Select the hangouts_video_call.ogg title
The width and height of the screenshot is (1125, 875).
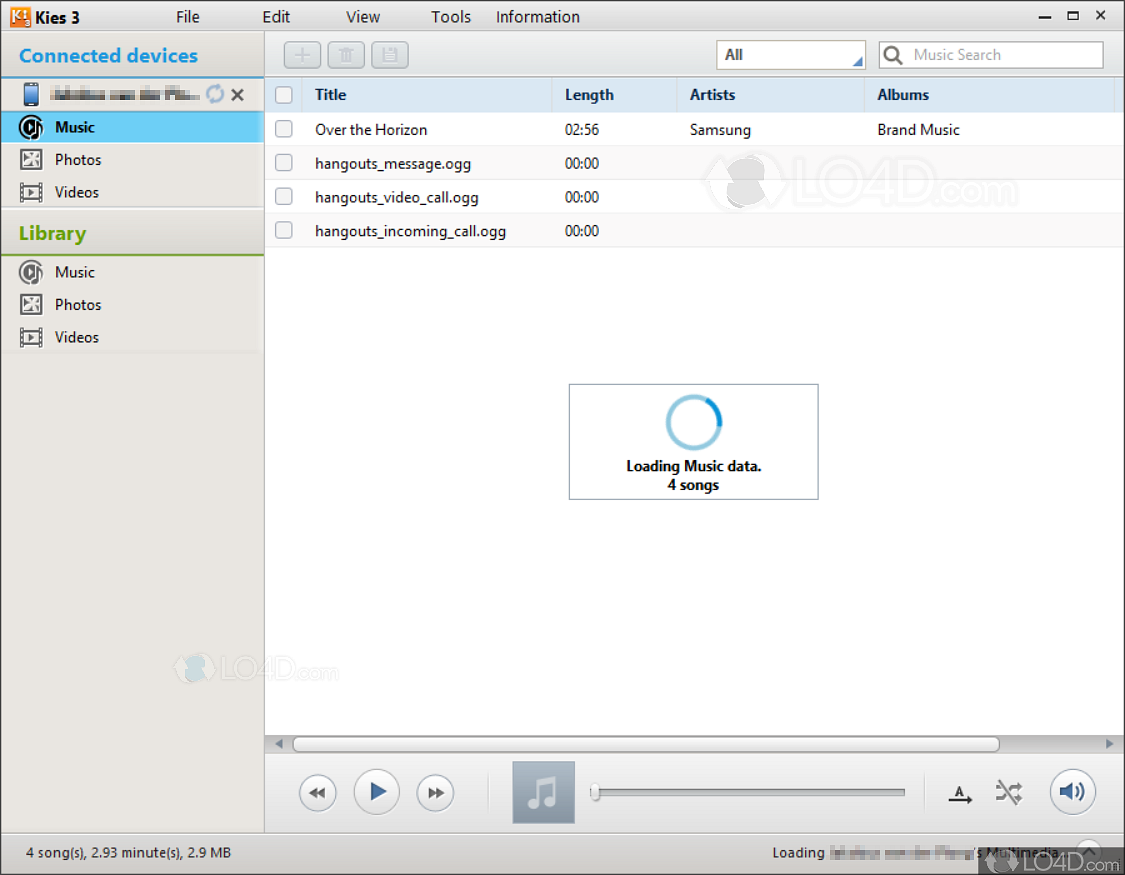(396, 197)
